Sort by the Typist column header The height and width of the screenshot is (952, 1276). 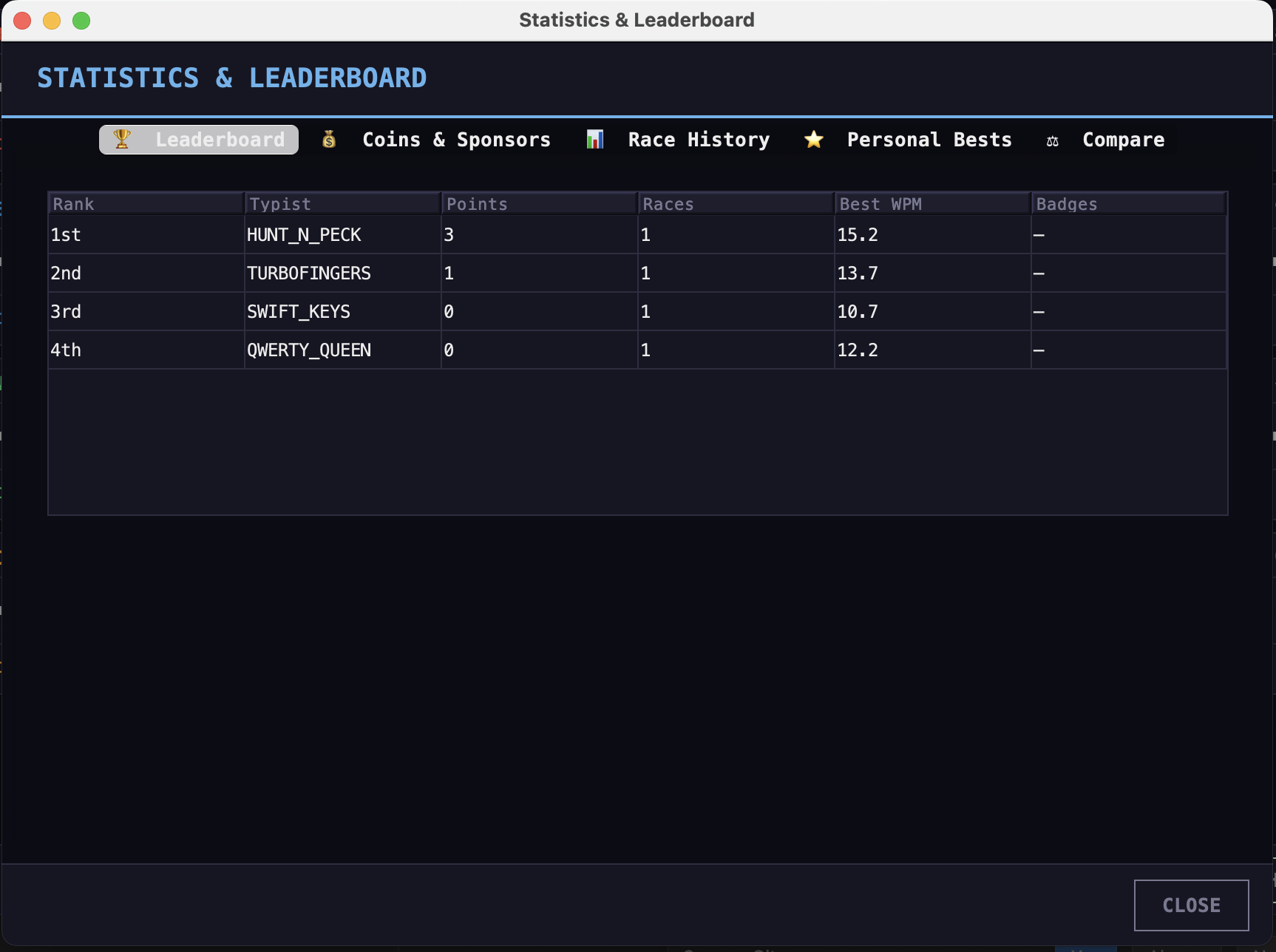pos(343,204)
